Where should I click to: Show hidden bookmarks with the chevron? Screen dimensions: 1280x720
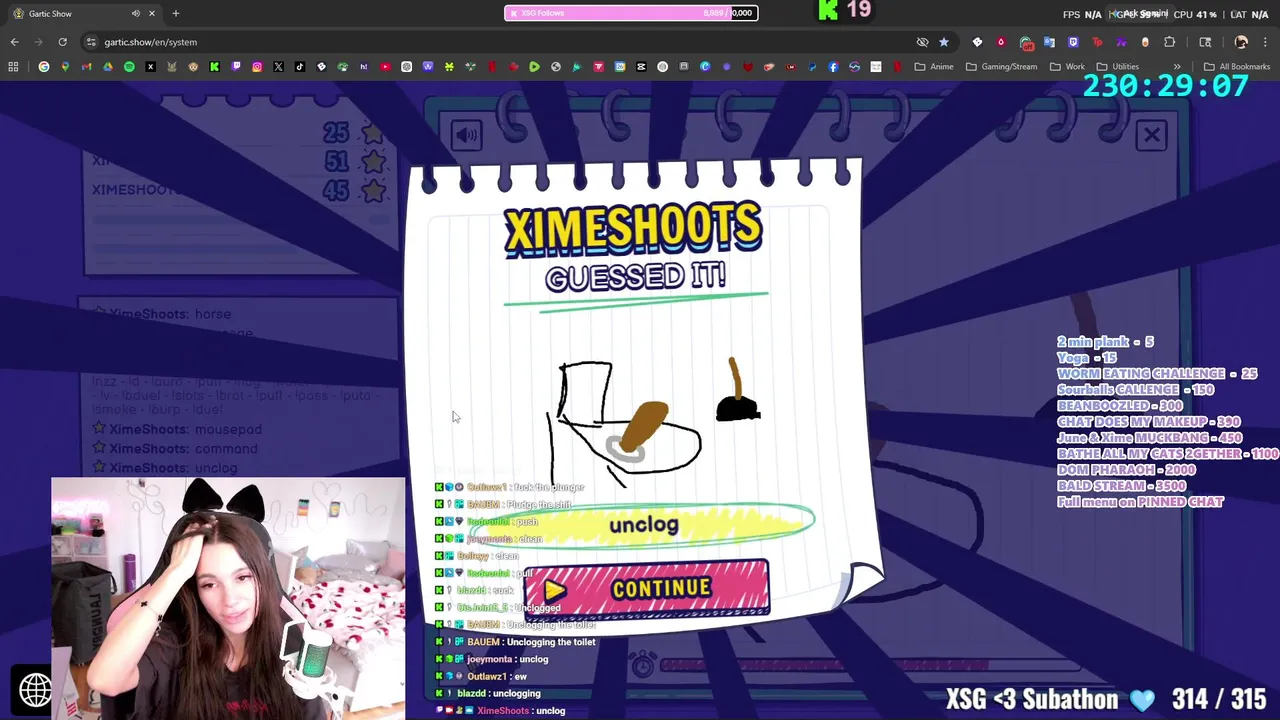[1177, 67]
